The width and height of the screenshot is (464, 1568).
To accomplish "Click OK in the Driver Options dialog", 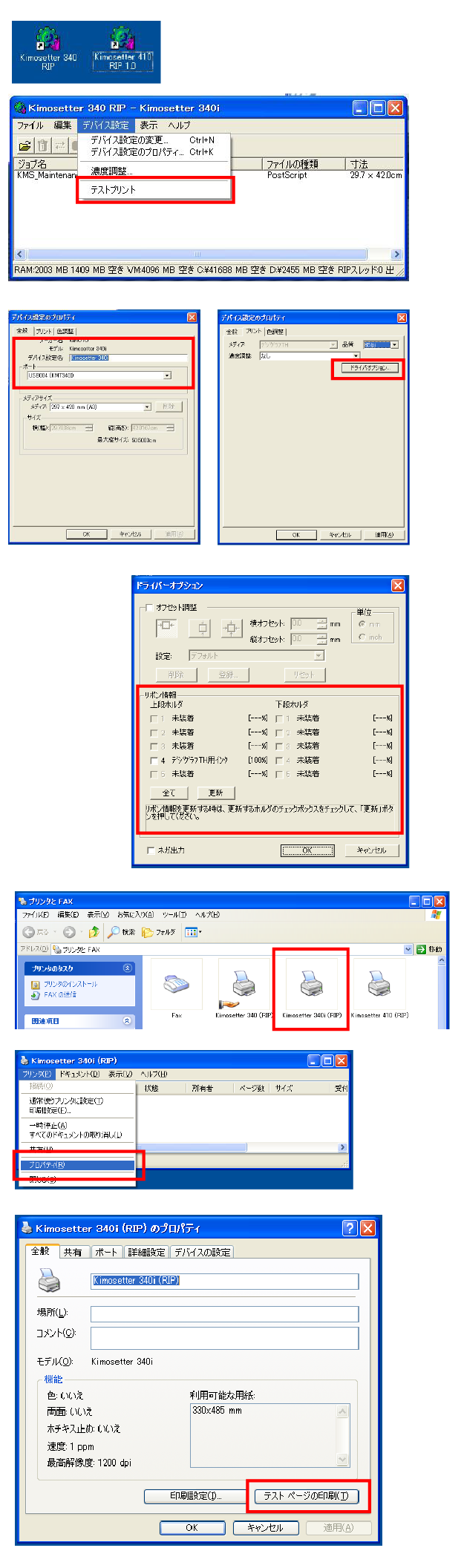I will [307, 850].
